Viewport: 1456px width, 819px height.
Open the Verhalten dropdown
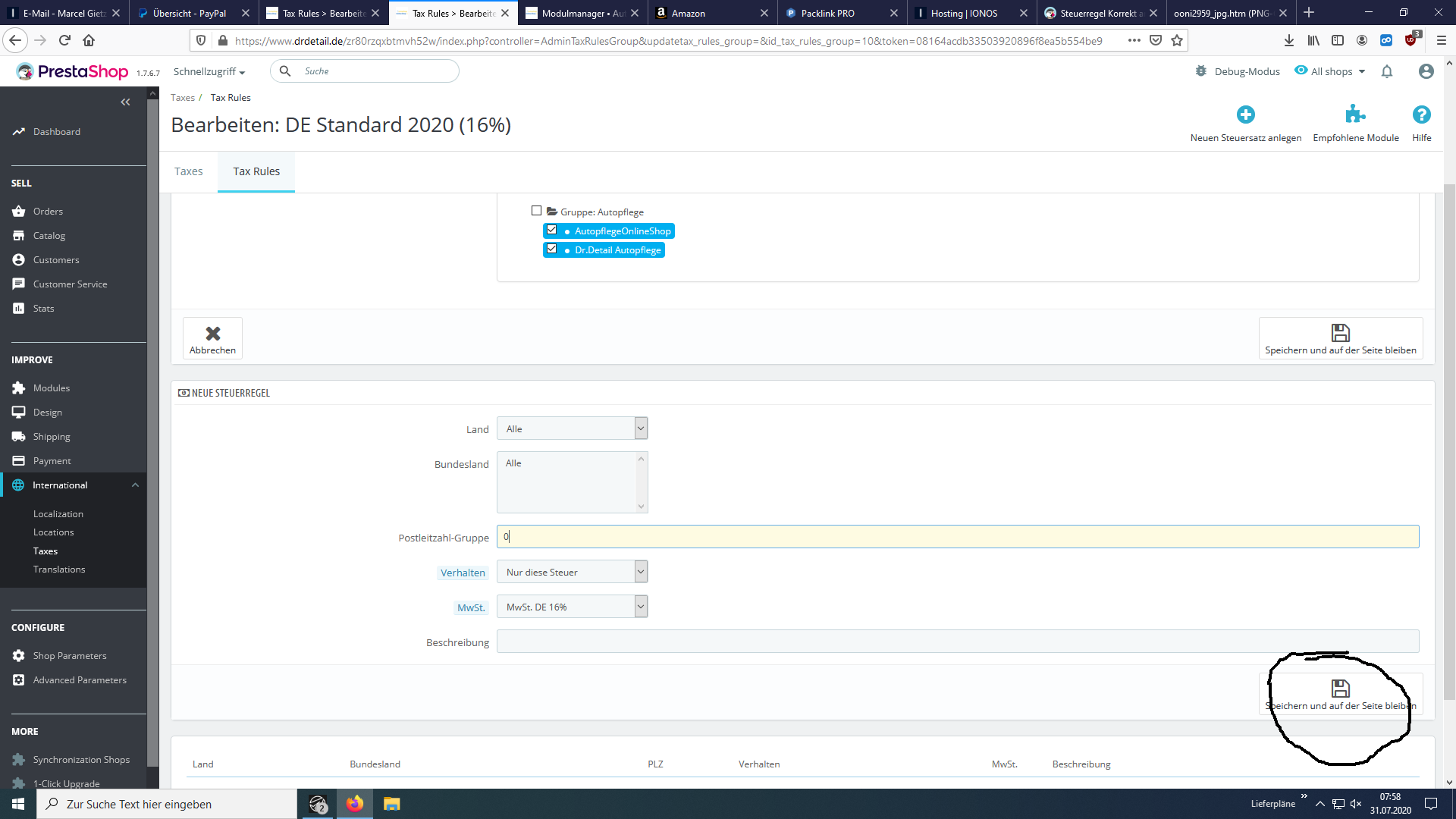(x=572, y=571)
